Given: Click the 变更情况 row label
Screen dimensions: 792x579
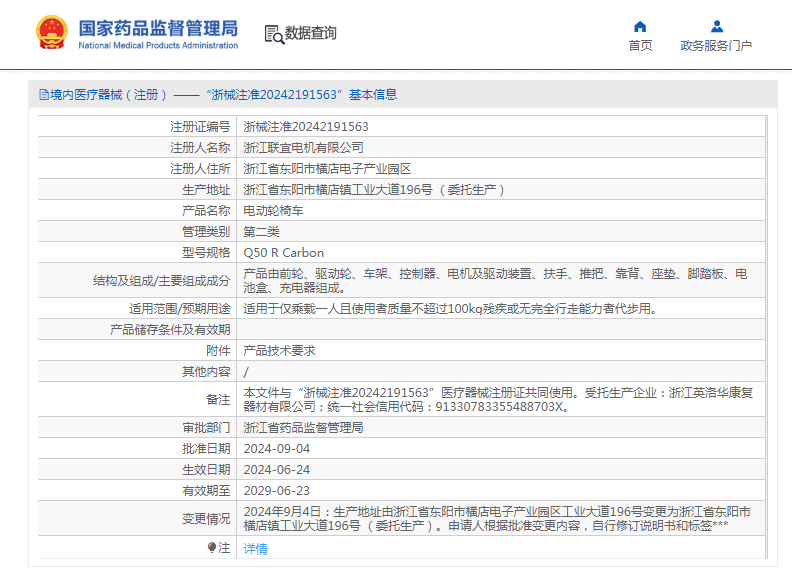Looking at the screenshot, I should pos(206,519).
